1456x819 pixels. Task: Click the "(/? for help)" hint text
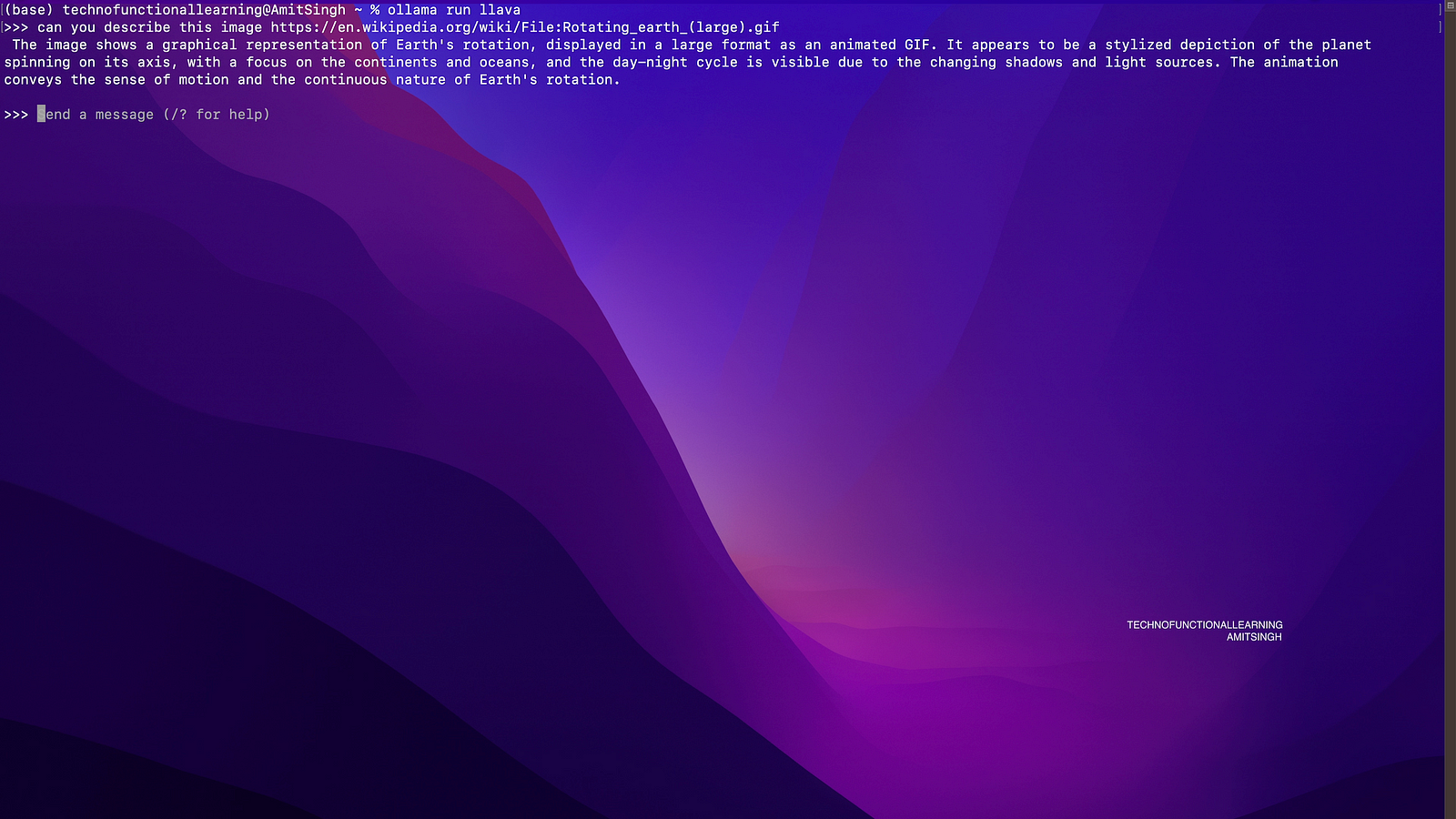217,115
